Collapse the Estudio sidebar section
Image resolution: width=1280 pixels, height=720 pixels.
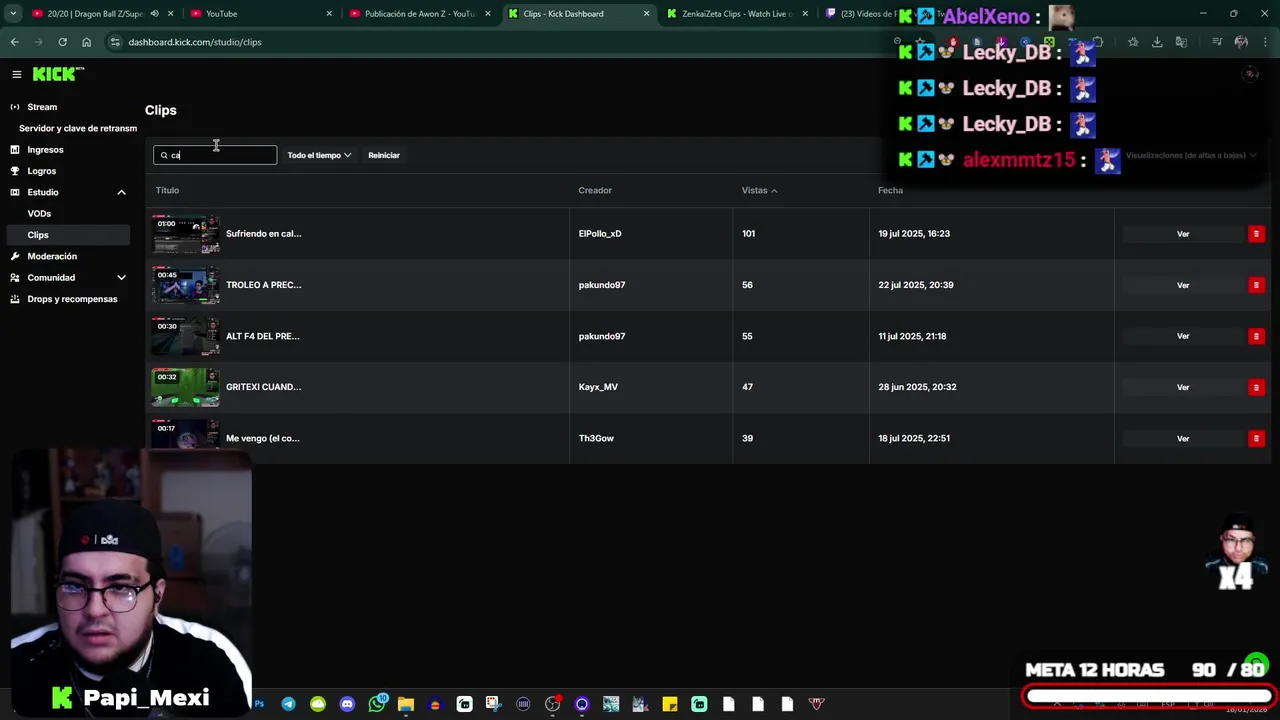pos(121,192)
